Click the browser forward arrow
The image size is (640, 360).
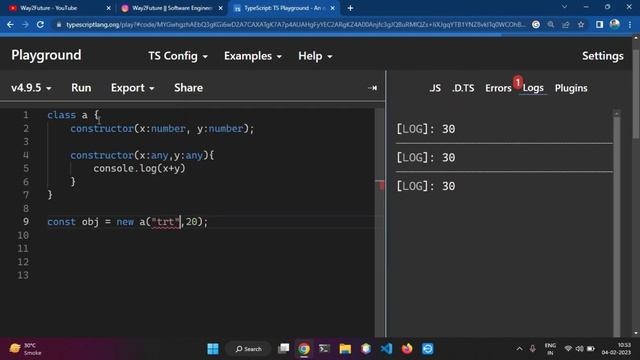tap(25, 24)
